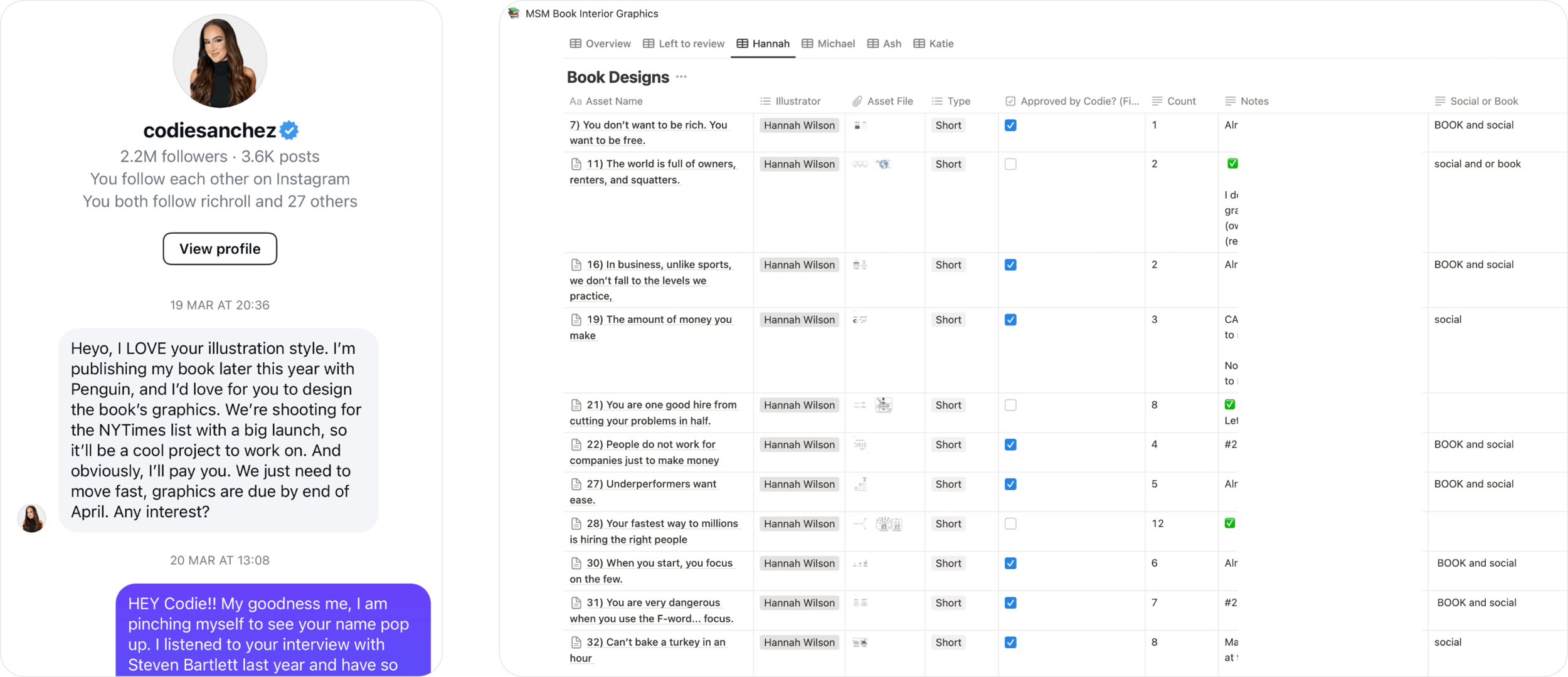Click the page icon for row 27 Underperformers
Image resolution: width=1568 pixels, height=677 pixels.
pos(576,485)
